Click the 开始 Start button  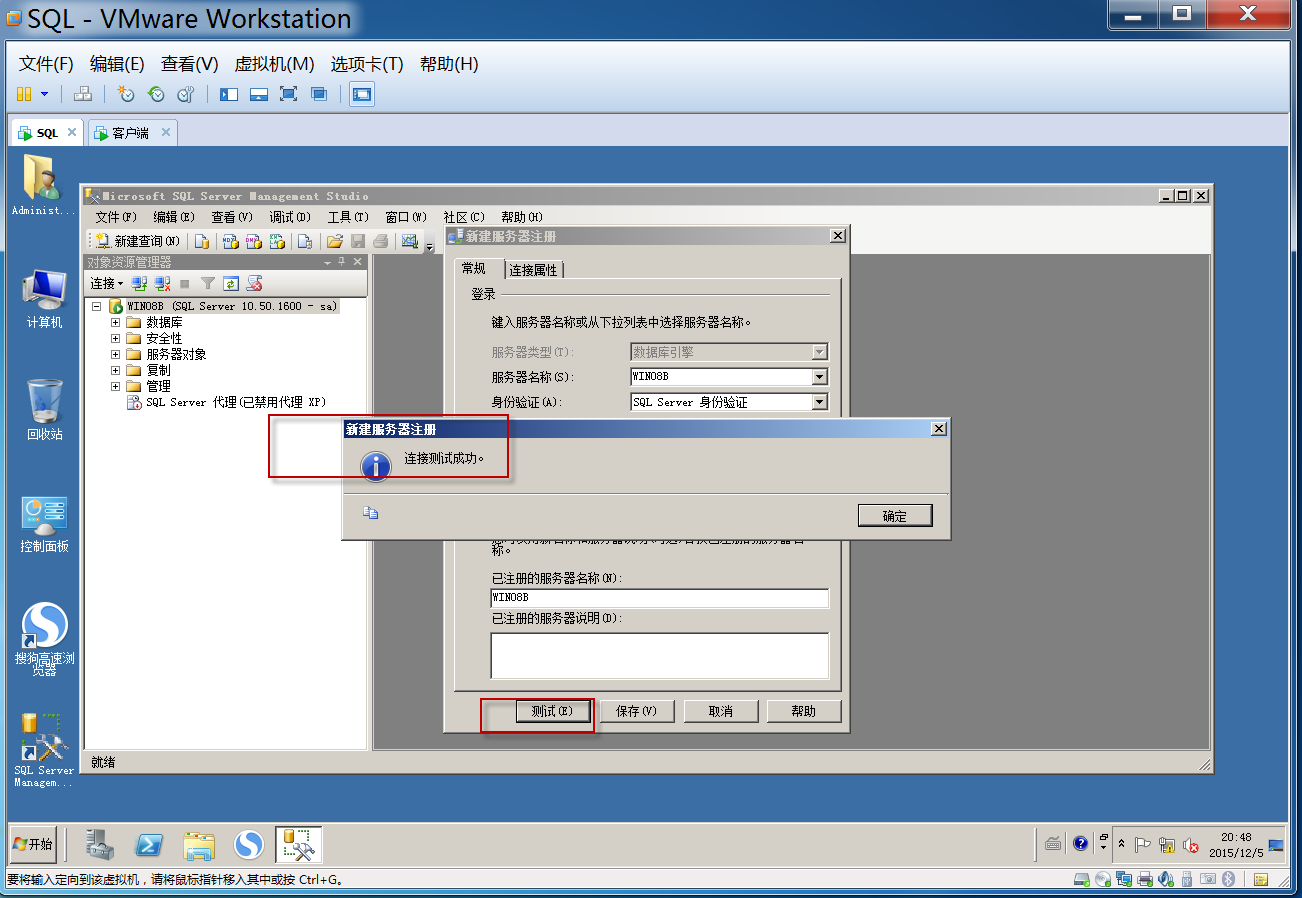pyautogui.click(x=33, y=844)
